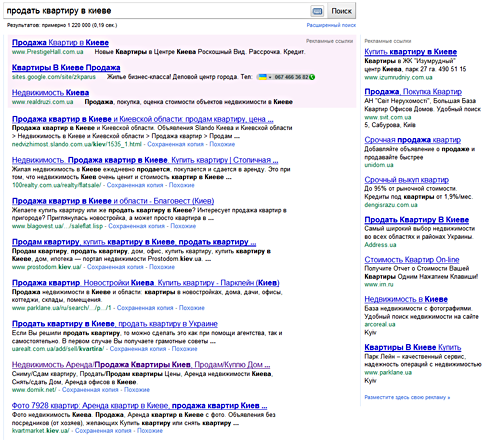Open sidebar ad Срочная продажа квартир
Viewport: 496px width, 440px height.
tap(413, 140)
